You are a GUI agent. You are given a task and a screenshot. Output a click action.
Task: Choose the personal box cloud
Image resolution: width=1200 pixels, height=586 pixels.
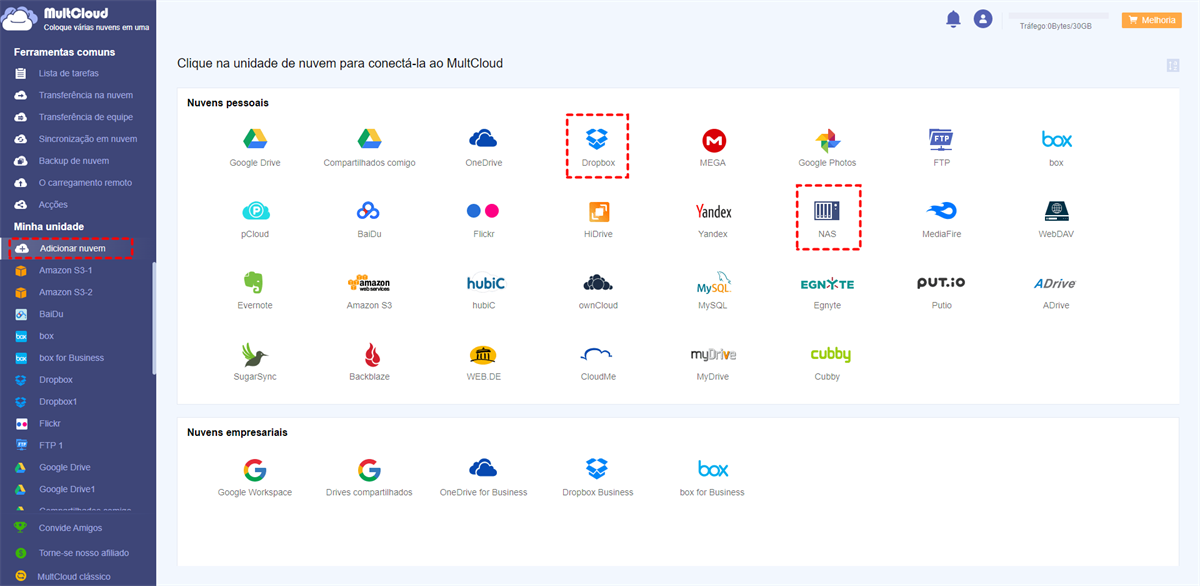tap(1056, 140)
